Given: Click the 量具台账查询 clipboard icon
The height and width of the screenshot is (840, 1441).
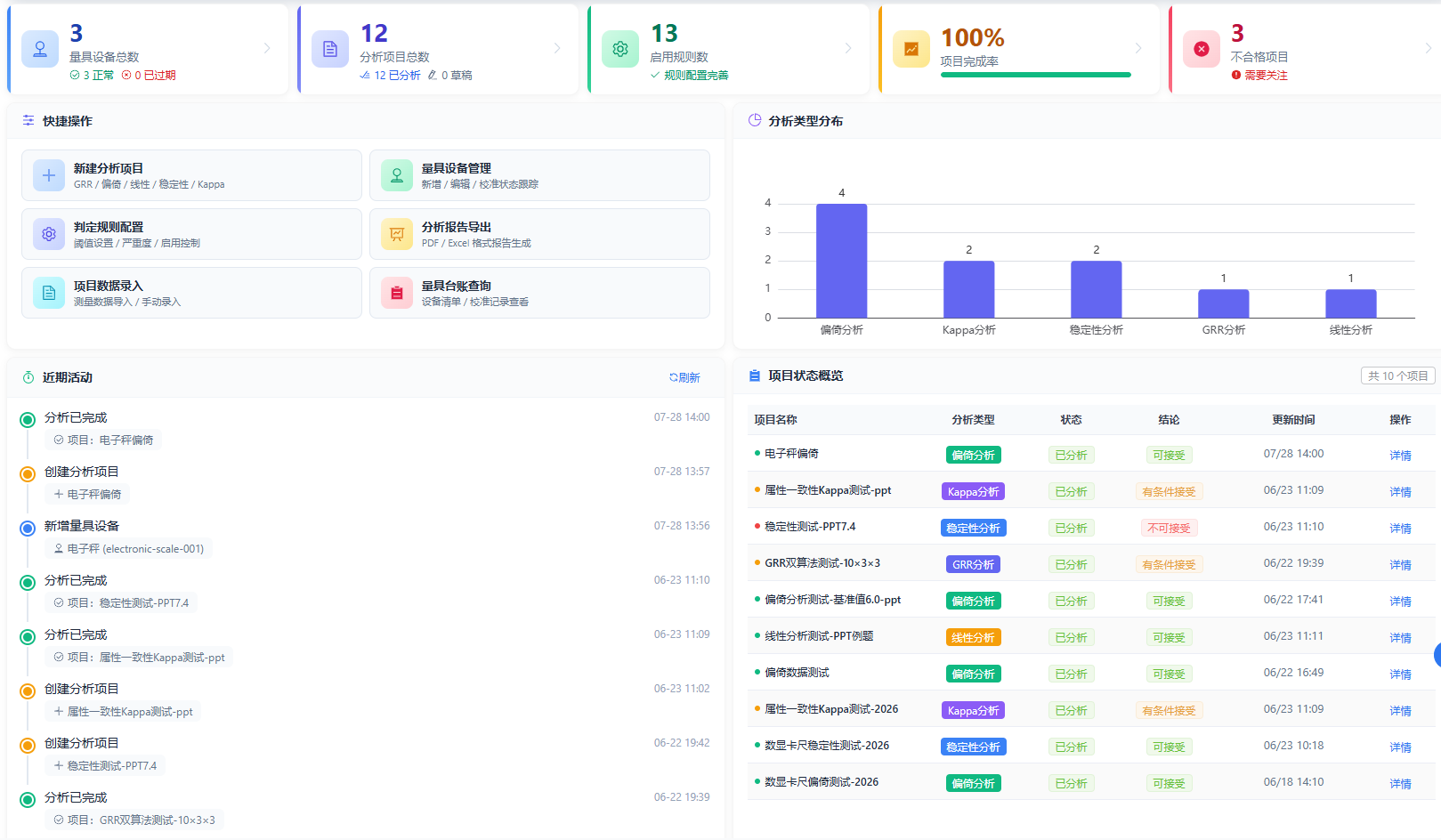Looking at the screenshot, I should pos(397,293).
